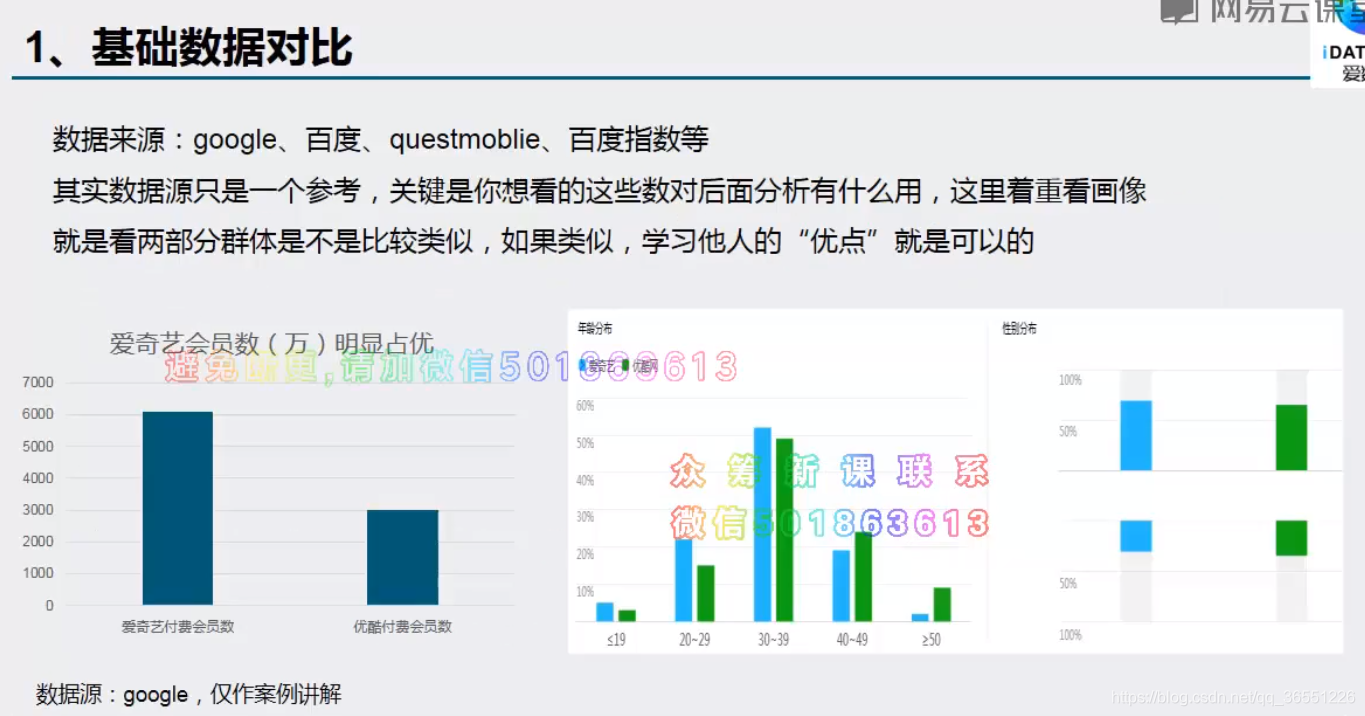Click the ≤19 age group label
This screenshot has height=716, width=1365.
point(616,640)
